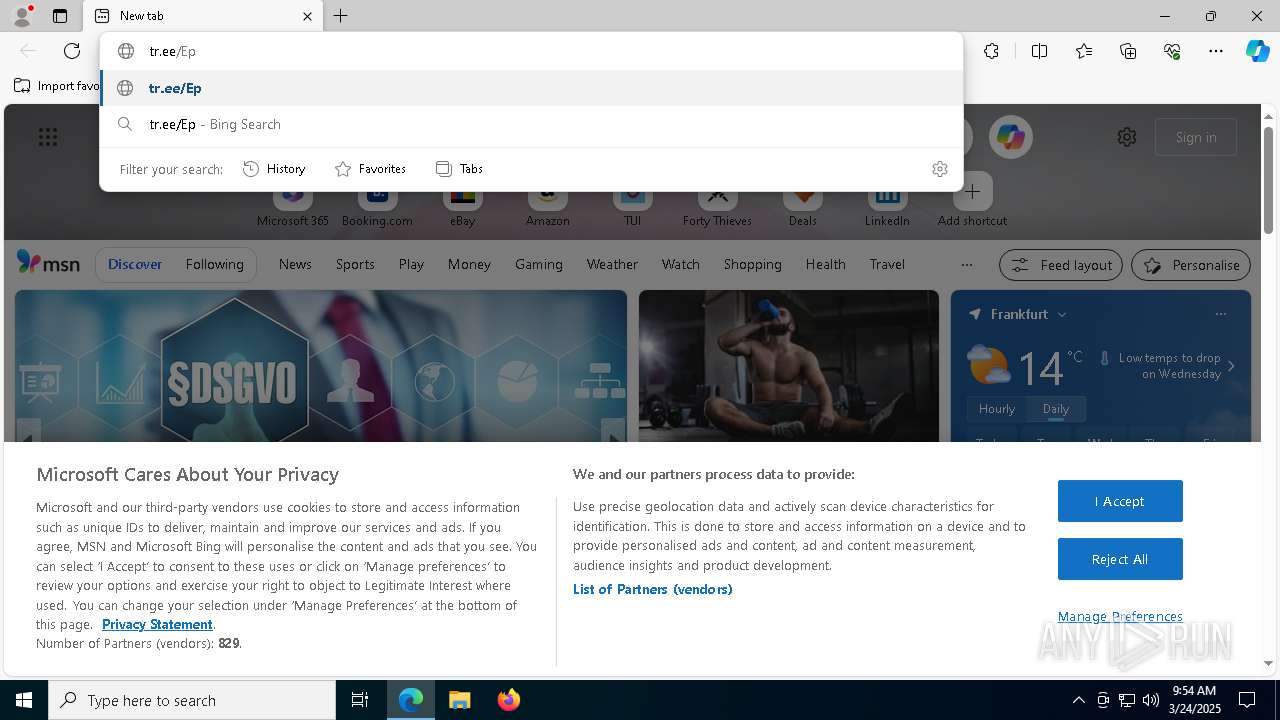The height and width of the screenshot is (720, 1280).
Task: Open Health category
Action: [825, 264]
